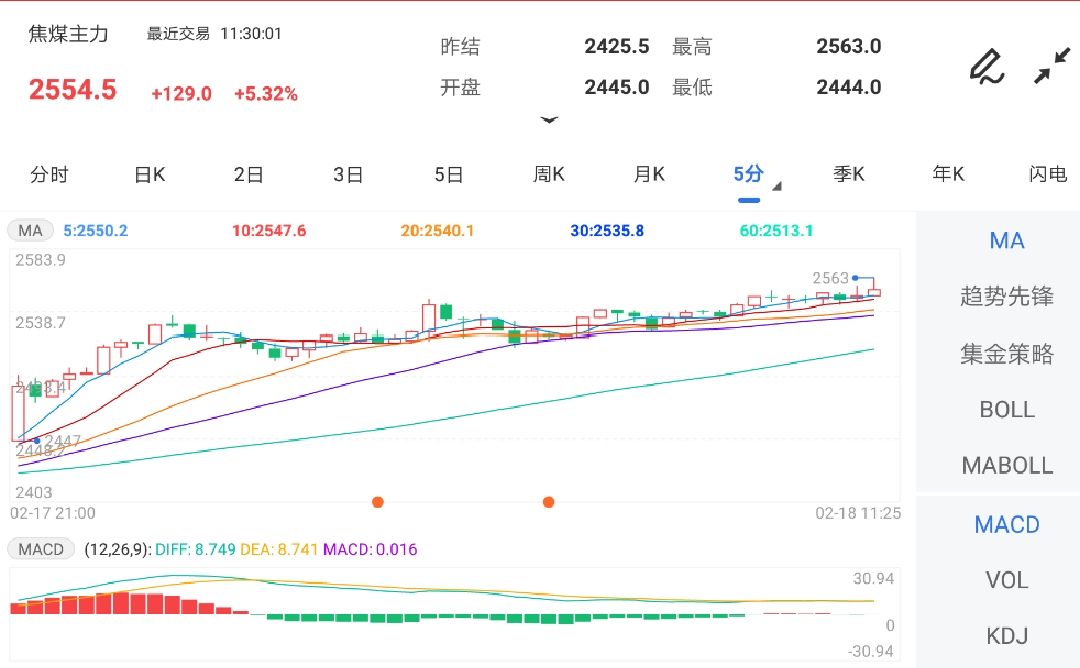The image size is (1080, 668).
Task: Open the 5分 period dropdown triangle
Action: (x=777, y=186)
